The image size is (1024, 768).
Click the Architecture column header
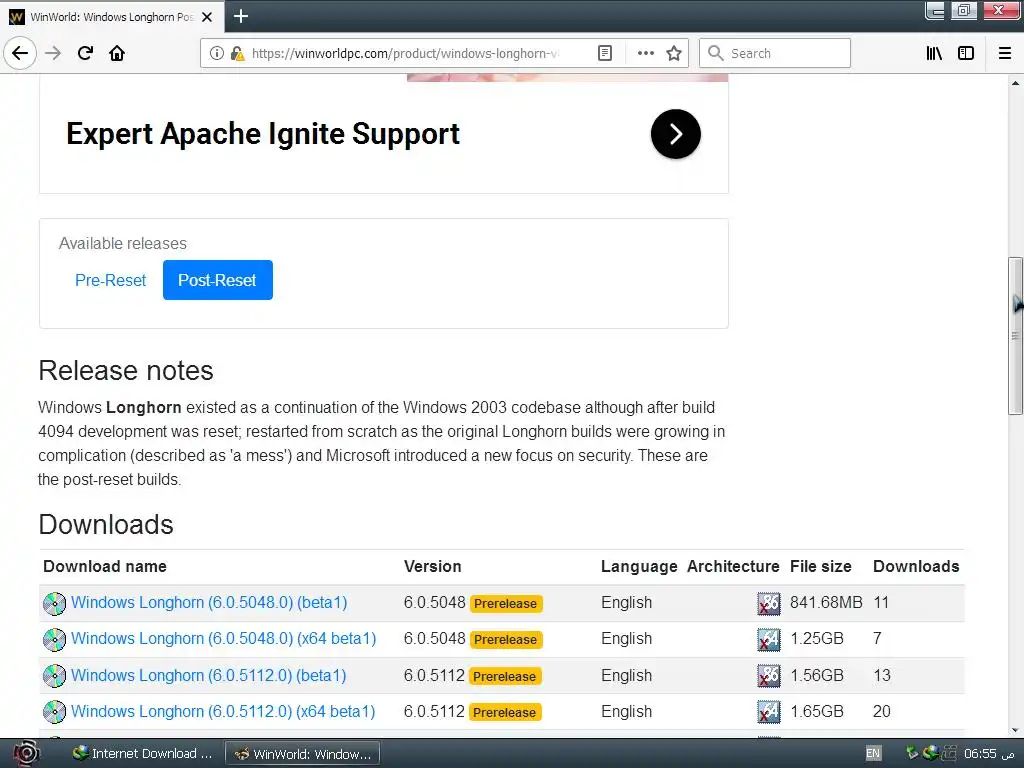pos(733,566)
